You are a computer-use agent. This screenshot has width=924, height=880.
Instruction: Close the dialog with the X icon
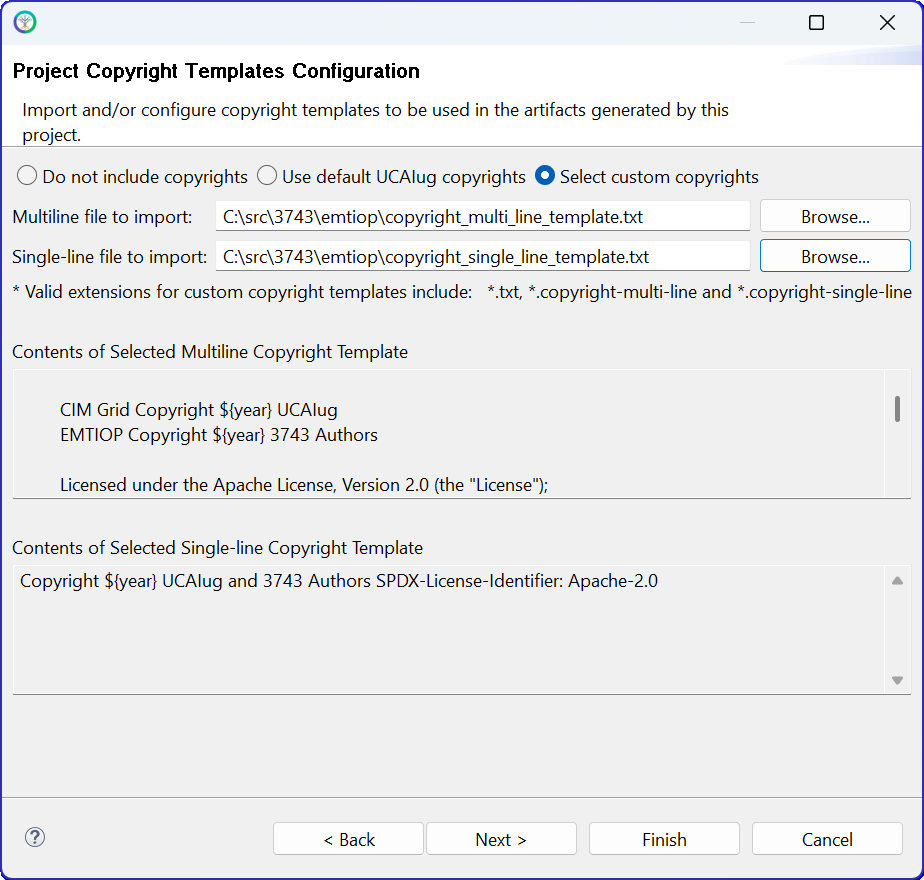click(887, 23)
